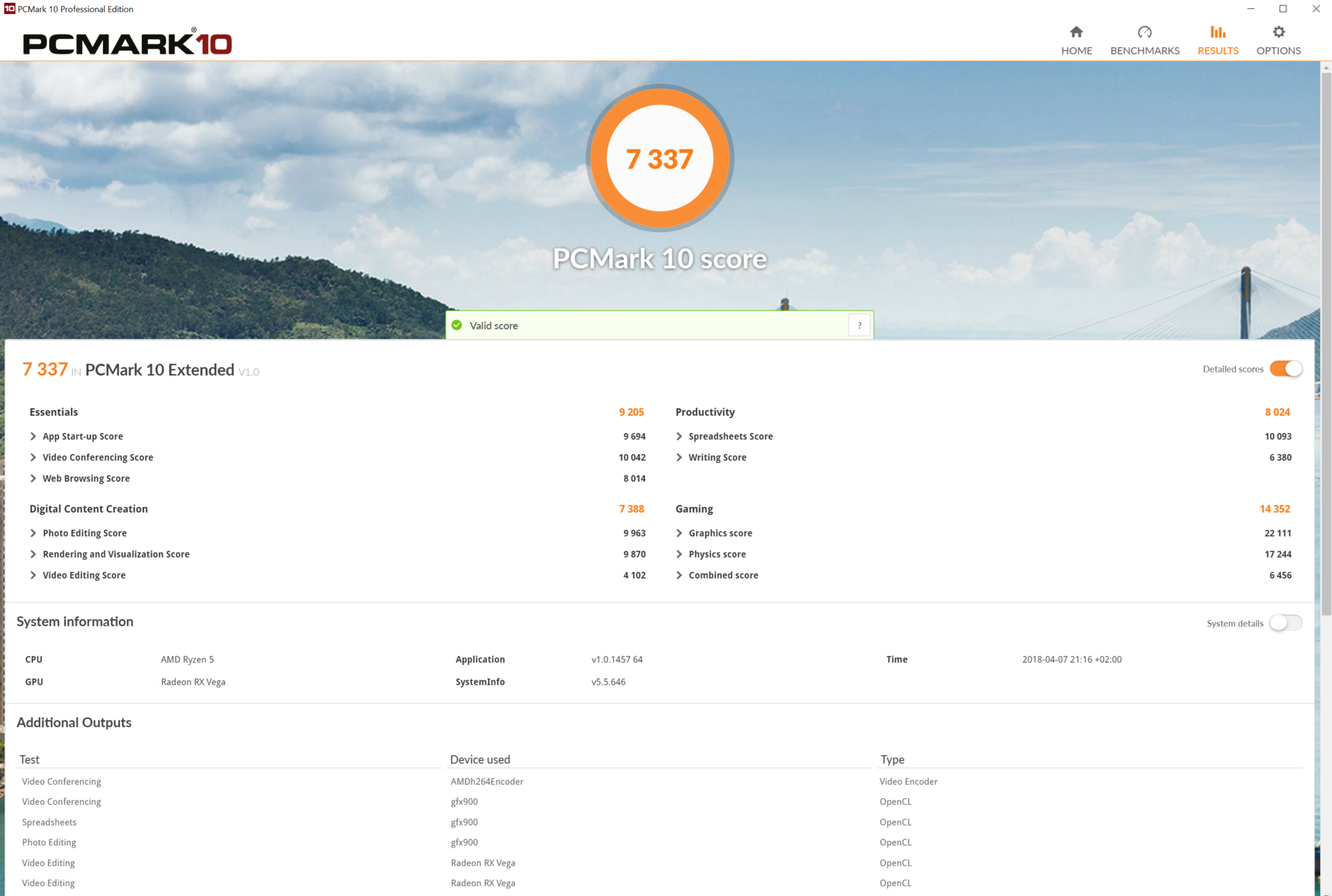The width and height of the screenshot is (1332, 896).
Task: Expand Writing Score
Action: (x=679, y=457)
